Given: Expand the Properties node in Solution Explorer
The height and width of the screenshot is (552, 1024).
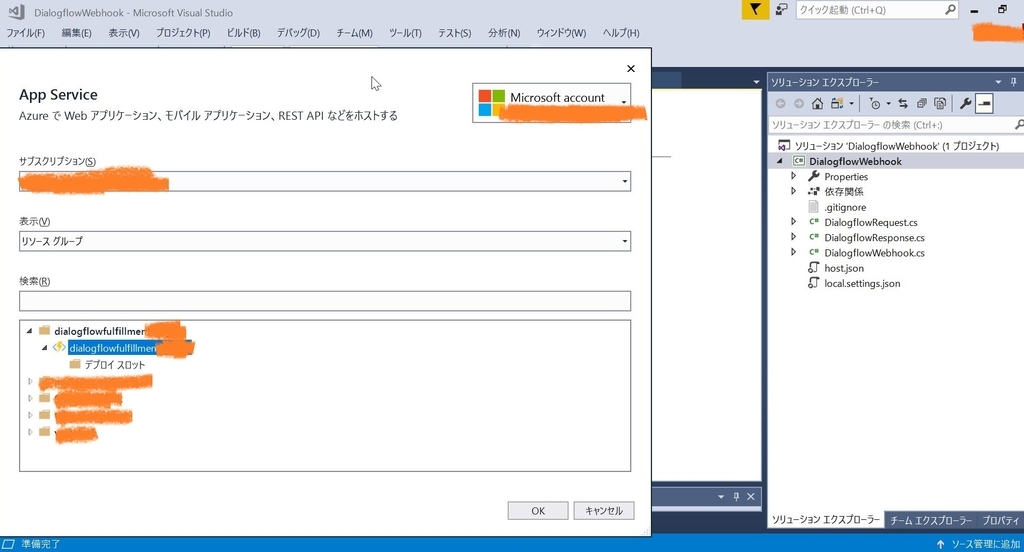Looking at the screenshot, I should click(x=793, y=176).
